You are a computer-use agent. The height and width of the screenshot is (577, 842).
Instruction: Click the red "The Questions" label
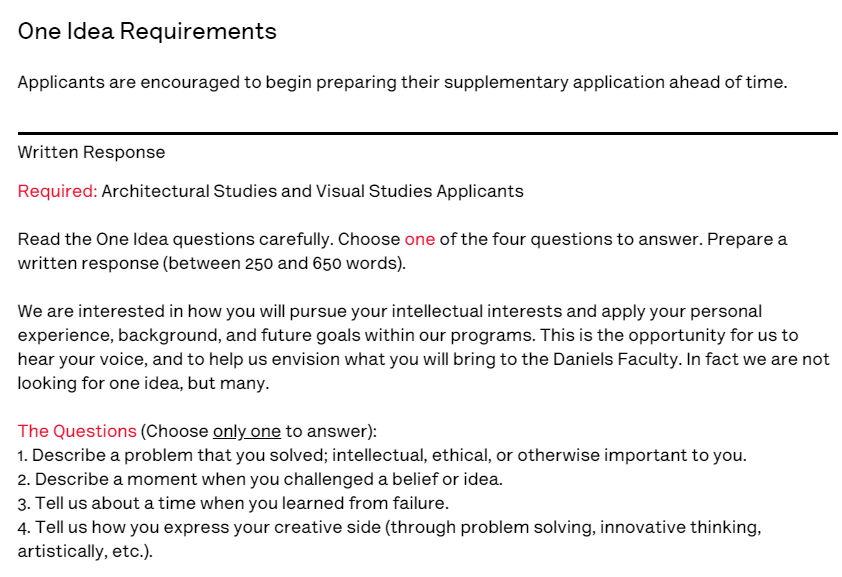(77, 432)
